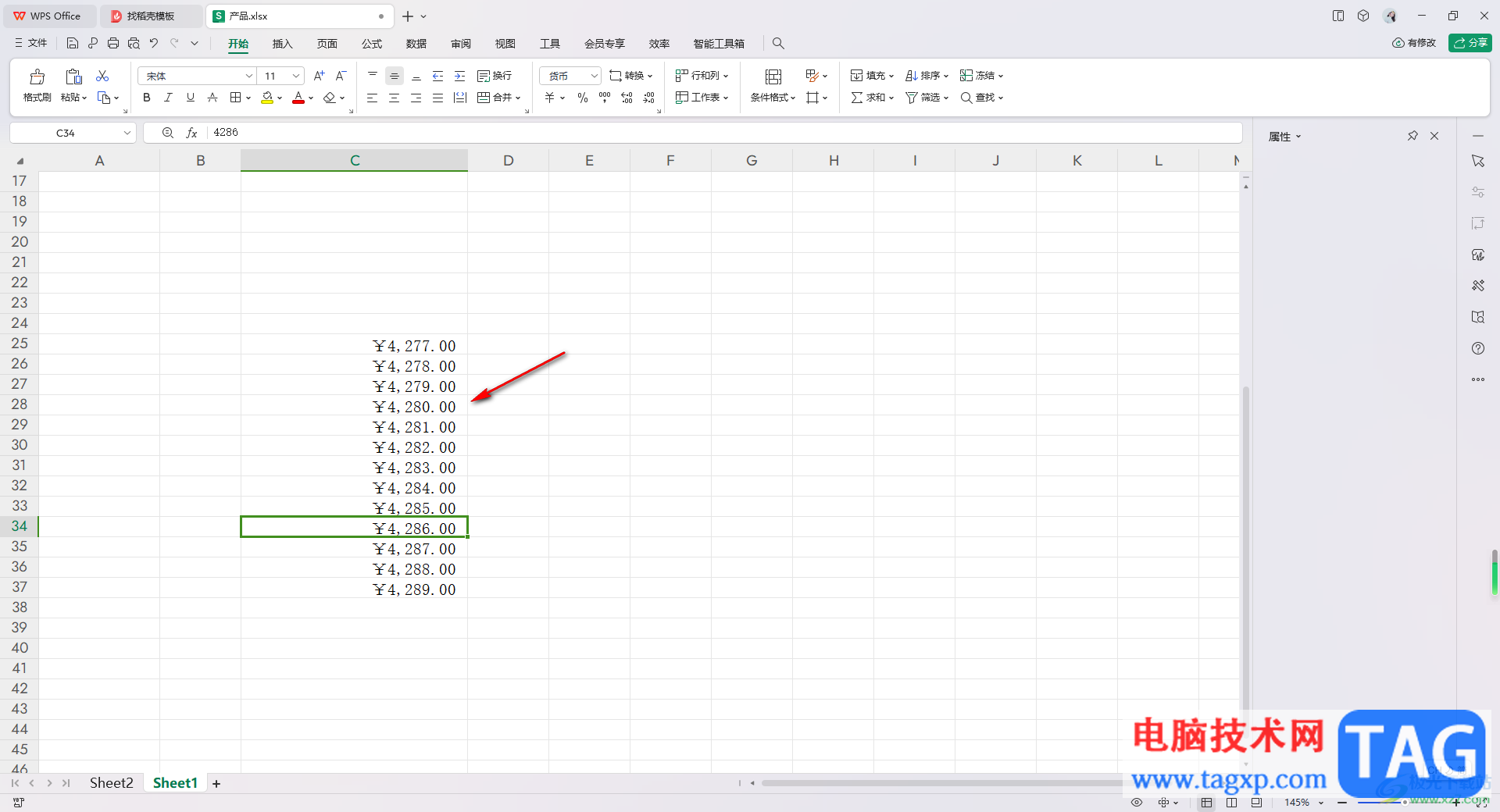
Task: Click the Format Painter (格式刷) icon
Action: point(37,77)
